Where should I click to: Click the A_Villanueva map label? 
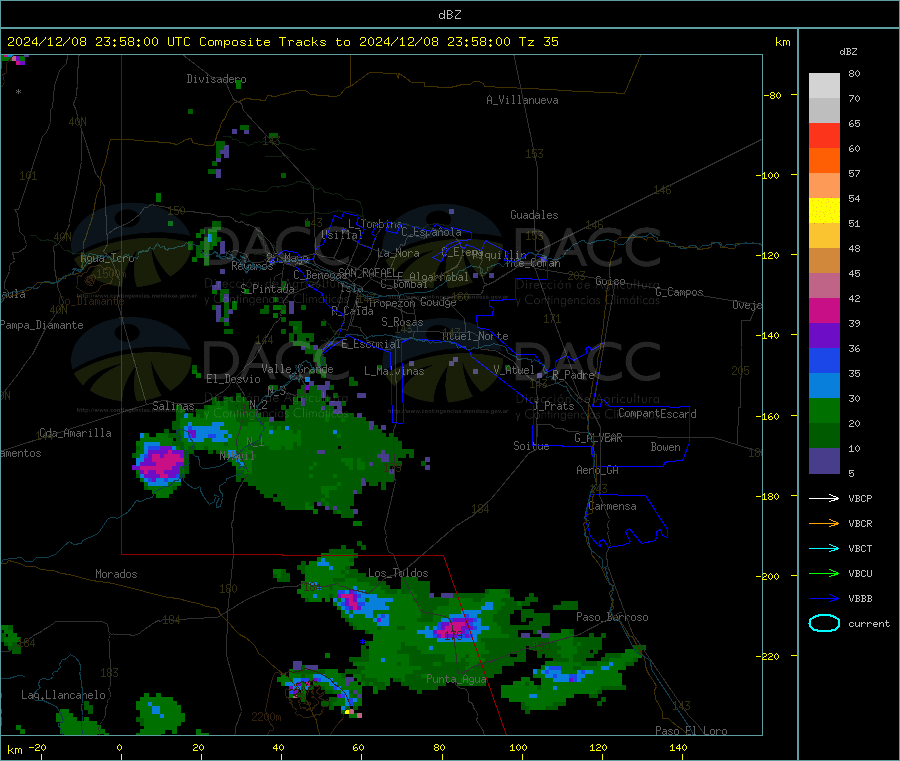[522, 100]
